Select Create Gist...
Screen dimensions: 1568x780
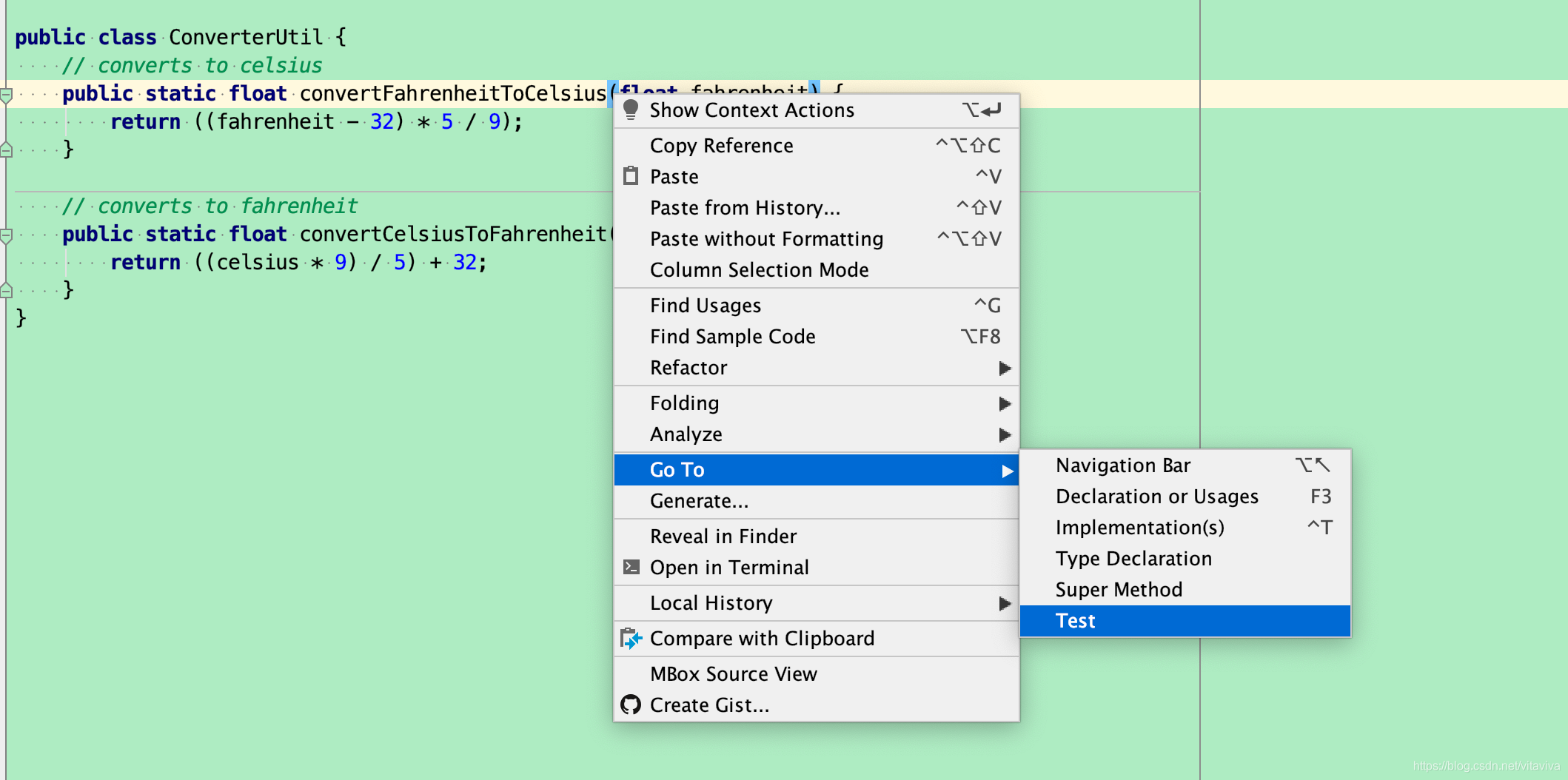point(817,705)
